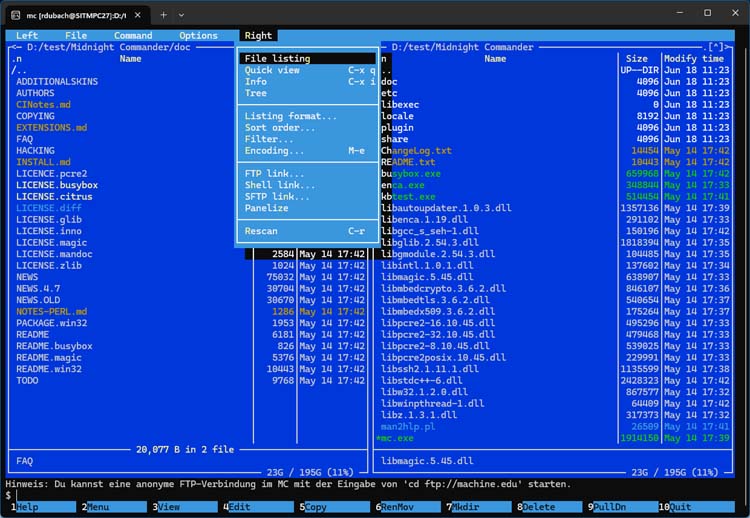
Task: Click the 4 Edit function key
Action: click(x=258, y=507)
